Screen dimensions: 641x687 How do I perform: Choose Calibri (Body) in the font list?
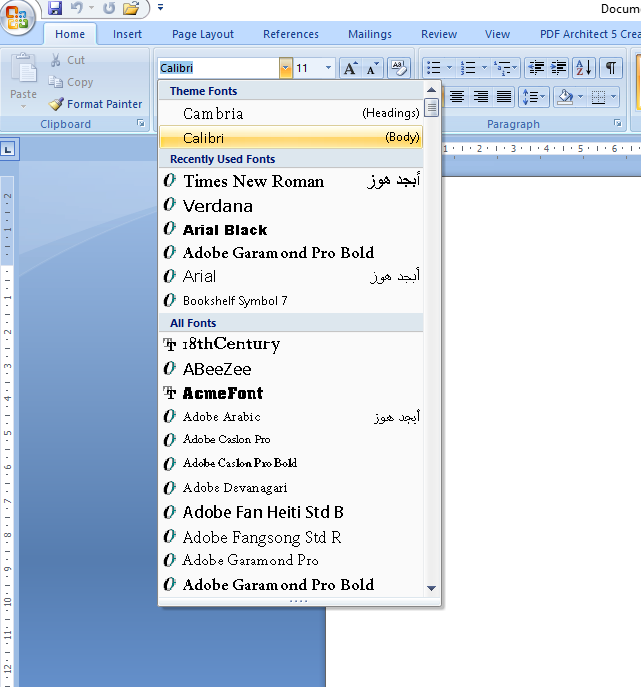pos(291,138)
